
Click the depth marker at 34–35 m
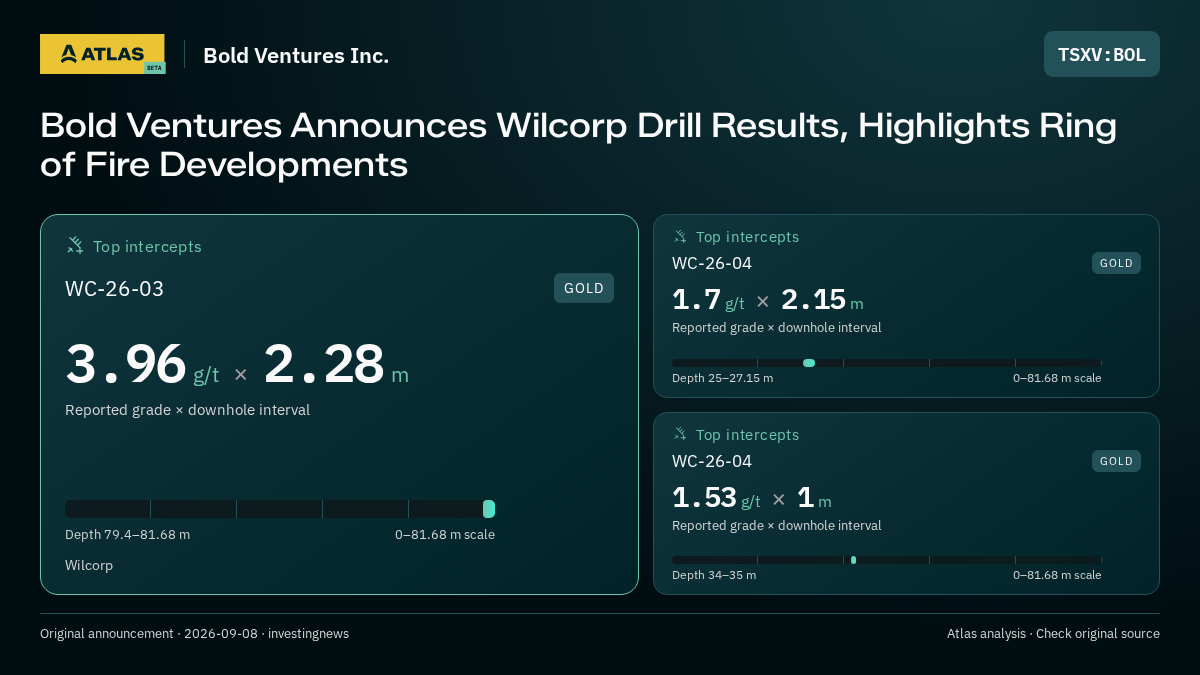click(x=853, y=560)
